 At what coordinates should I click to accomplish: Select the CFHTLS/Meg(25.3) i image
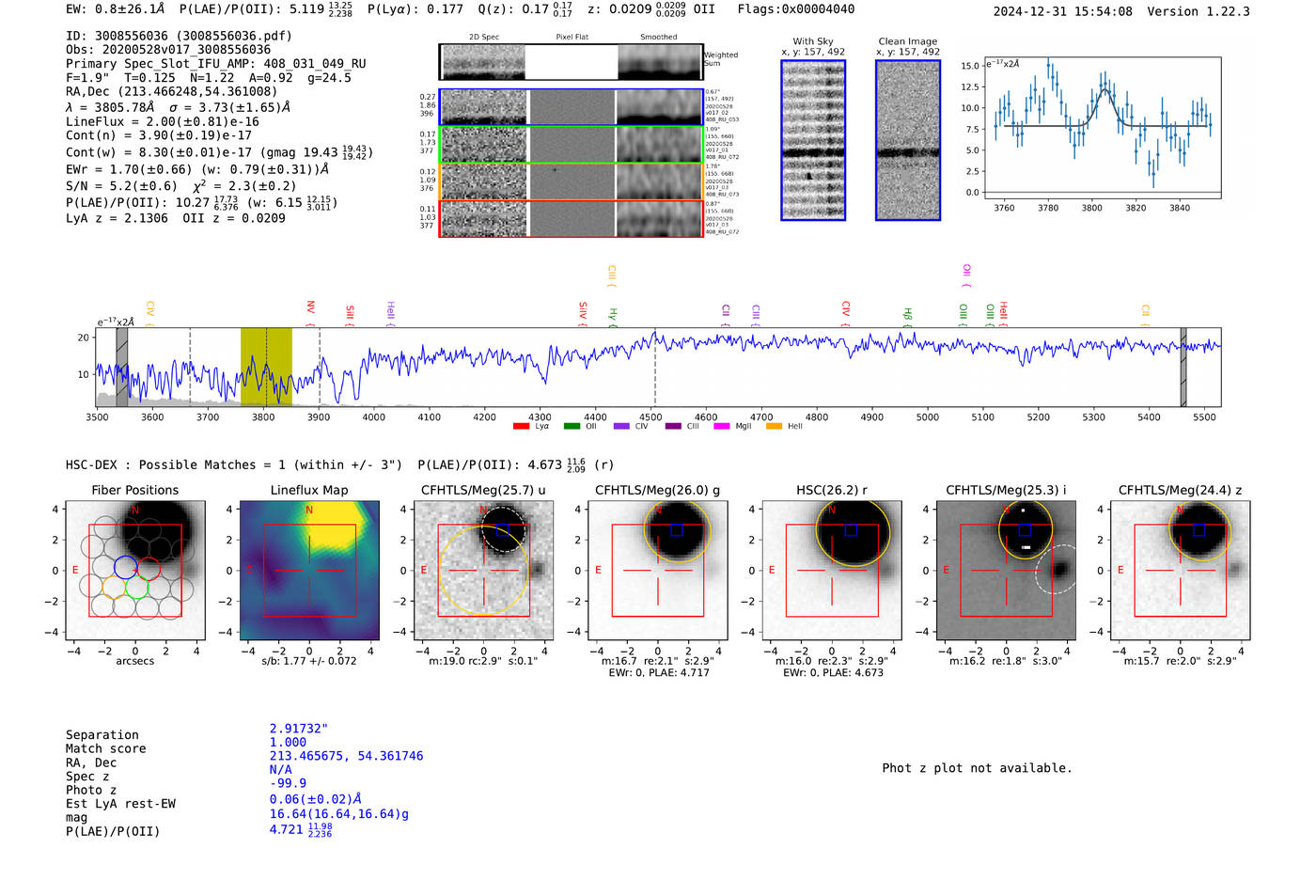click(1006, 571)
